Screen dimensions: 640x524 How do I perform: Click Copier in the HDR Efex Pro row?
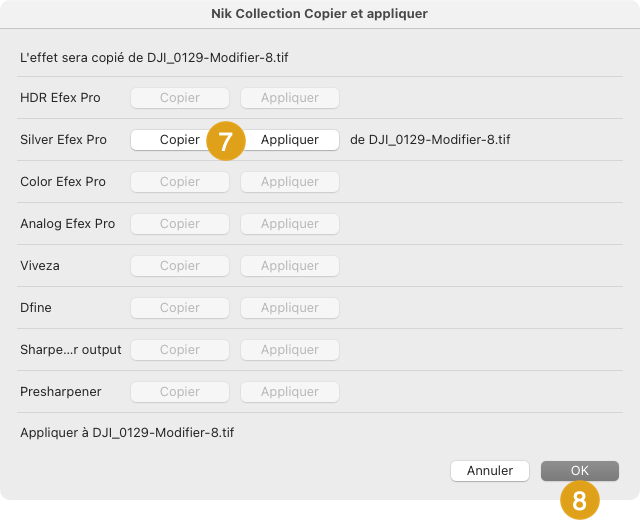(x=180, y=98)
